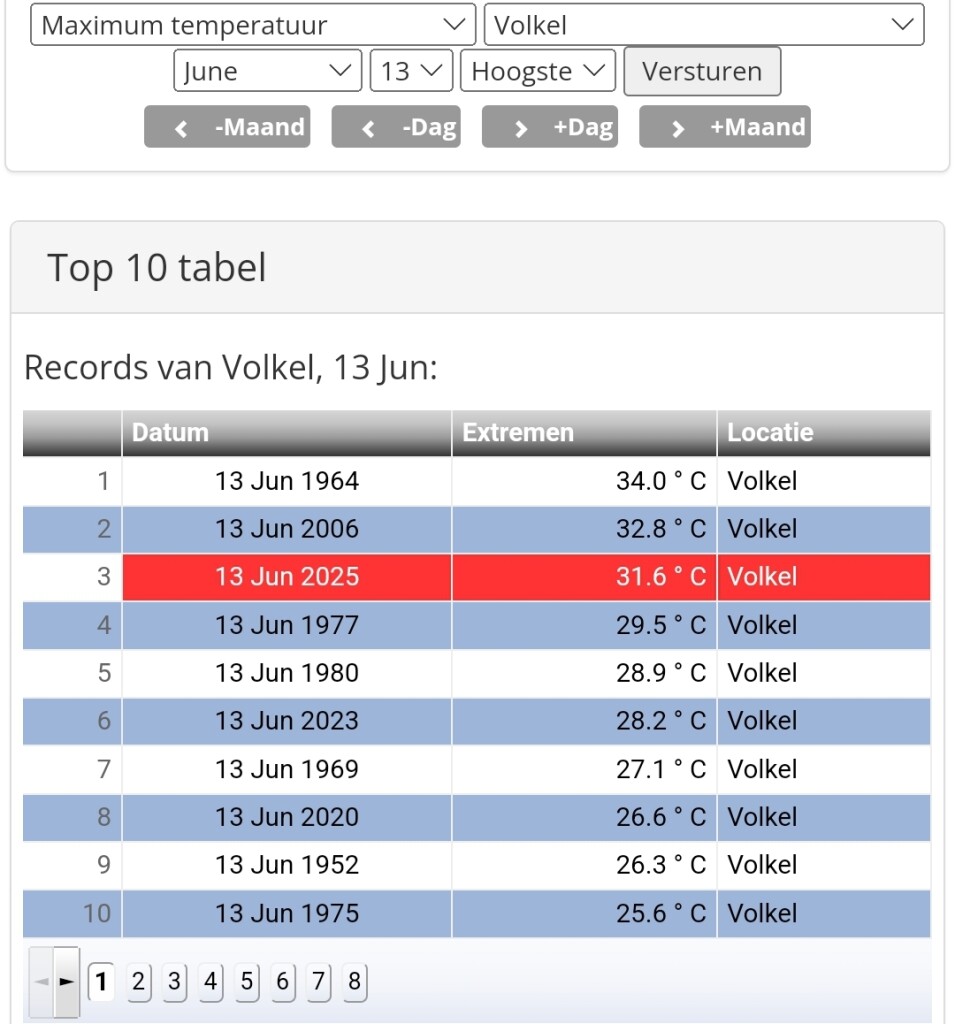Screen dimensions: 955x1024
Task: Switch to page 5 of records
Action: (x=246, y=982)
